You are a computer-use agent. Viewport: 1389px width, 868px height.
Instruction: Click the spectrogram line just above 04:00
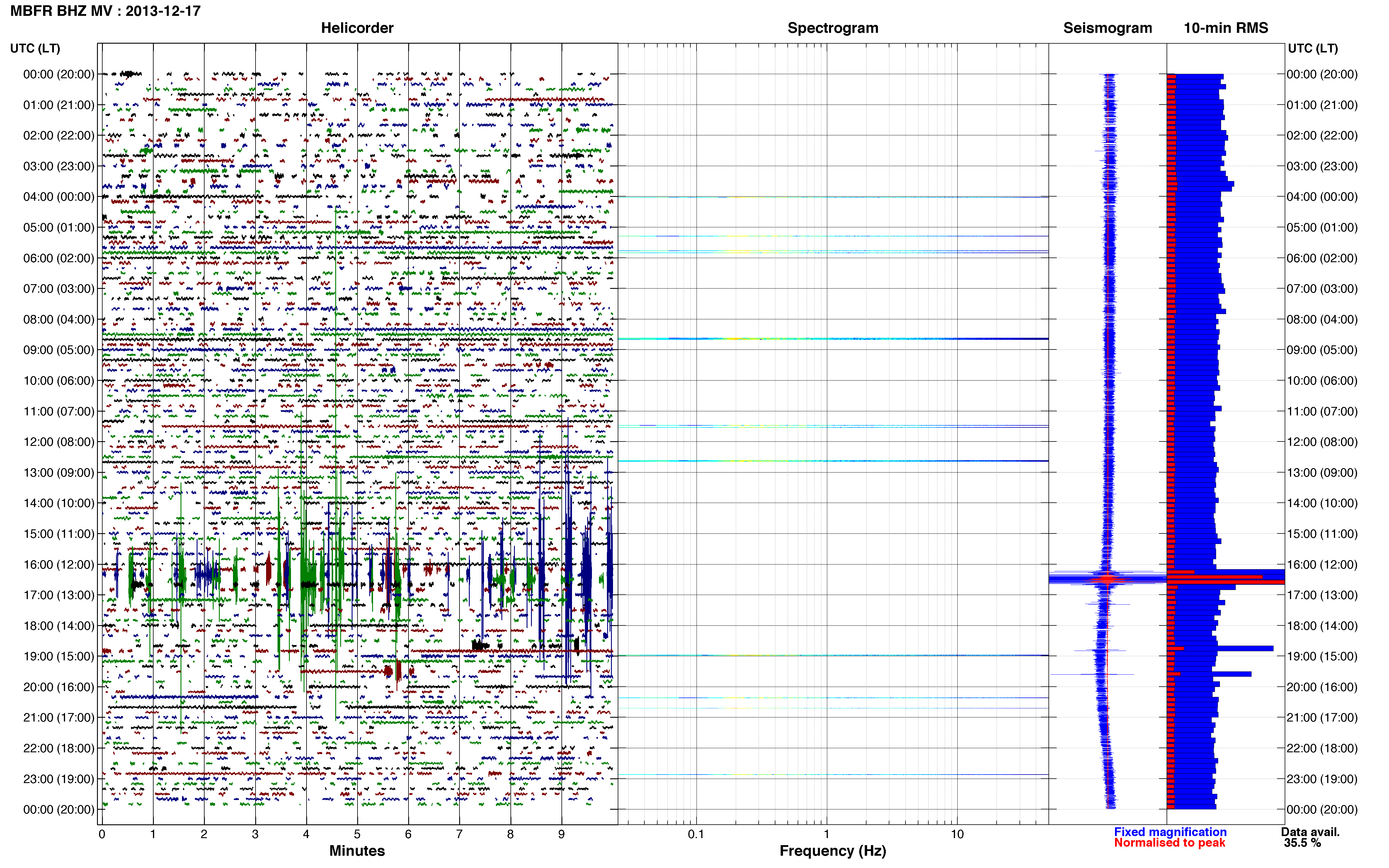[833, 197]
